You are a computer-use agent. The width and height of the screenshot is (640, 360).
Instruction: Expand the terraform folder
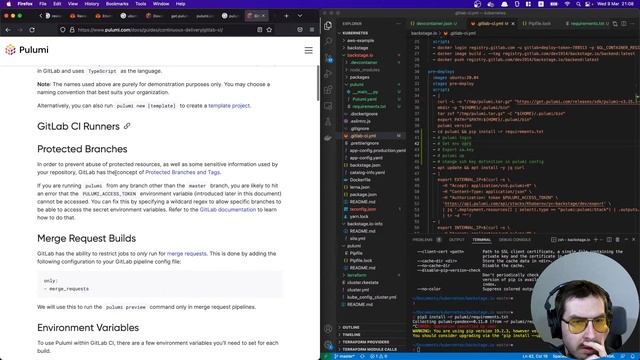click(x=357, y=275)
